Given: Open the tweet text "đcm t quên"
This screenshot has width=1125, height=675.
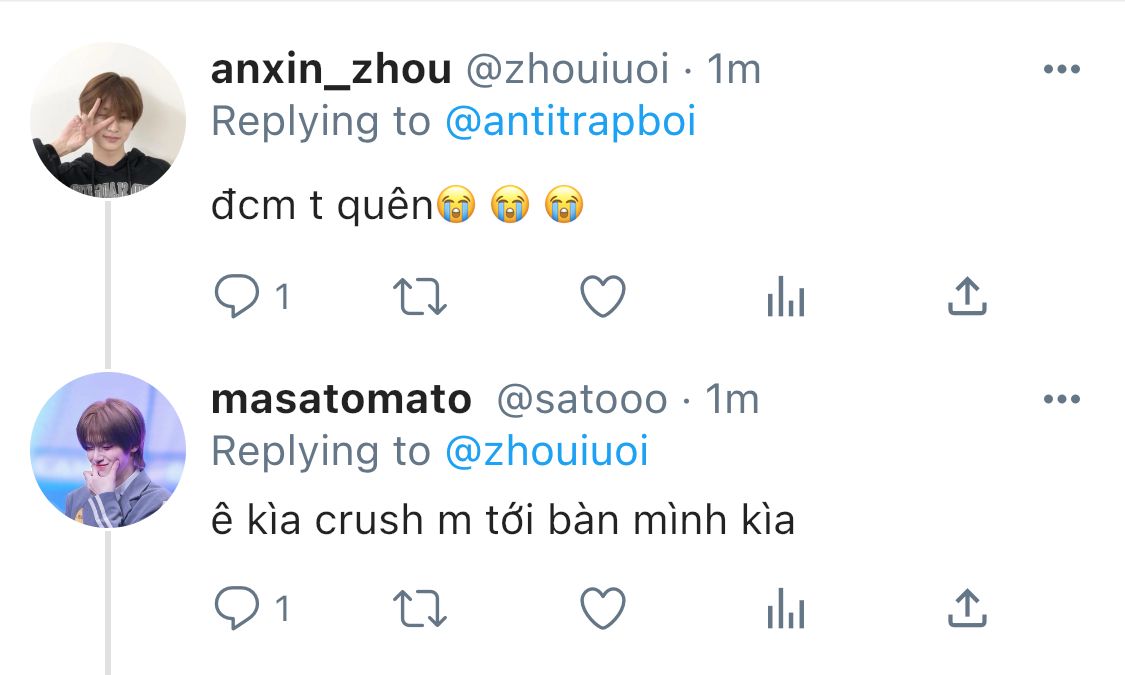Looking at the screenshot, I should 325,207.
